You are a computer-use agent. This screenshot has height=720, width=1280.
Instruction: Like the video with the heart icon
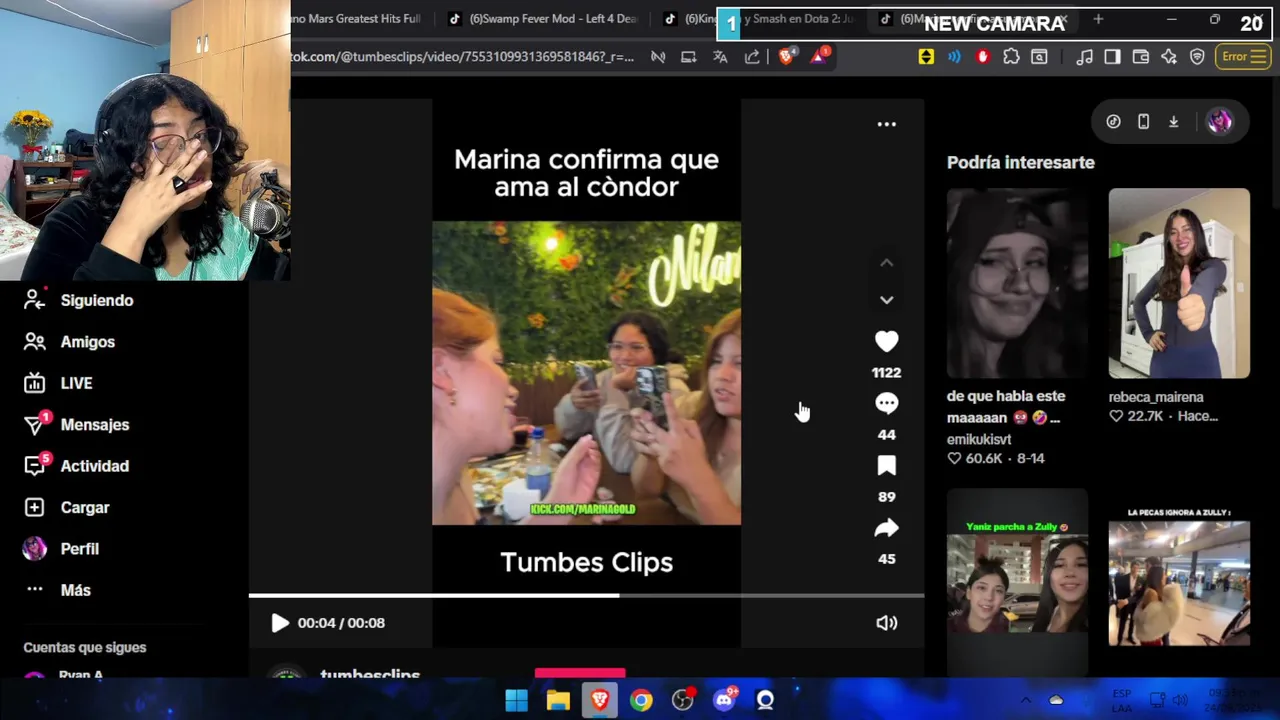point(886,342)
